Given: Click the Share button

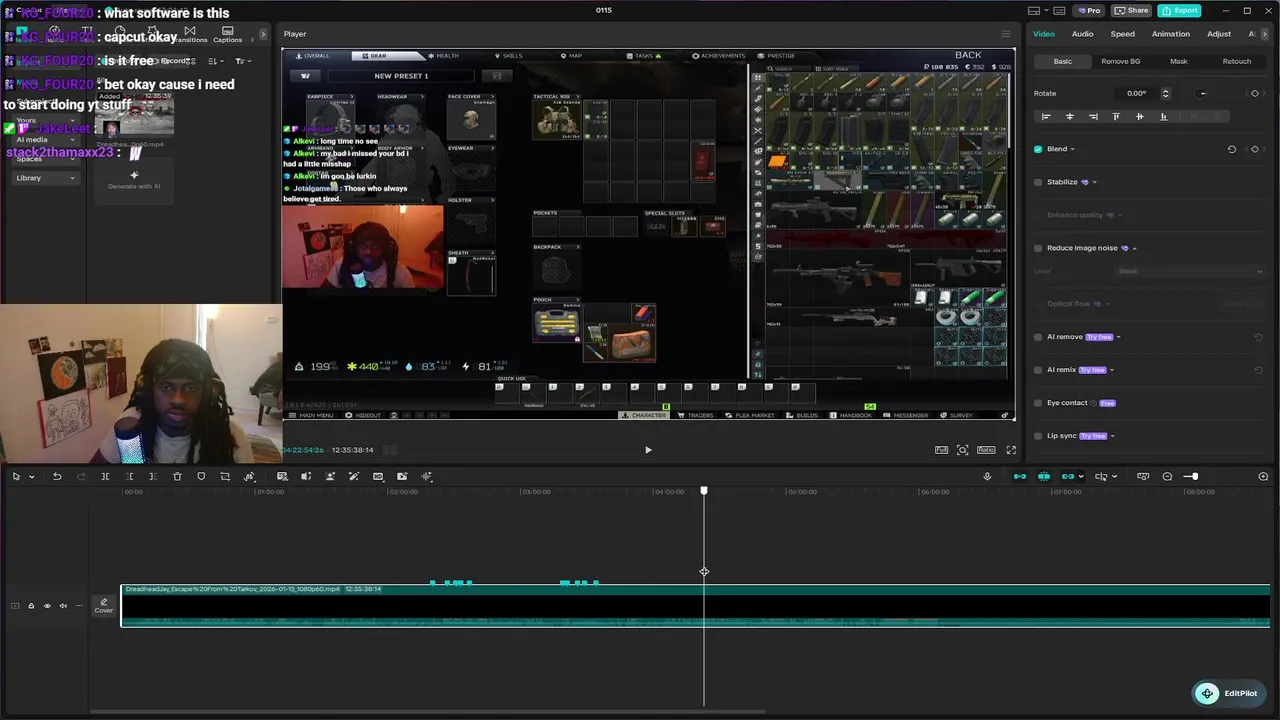Looking at the screenshot, I should click(1132, 10).
